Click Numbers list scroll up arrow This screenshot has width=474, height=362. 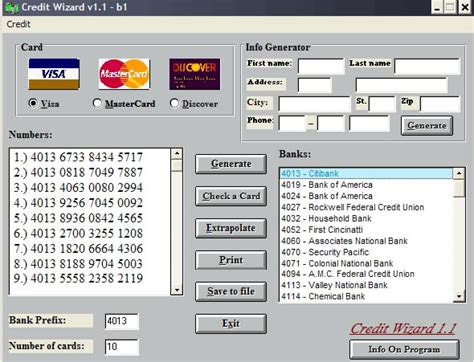pyautogui.click(x=176, y=154)
